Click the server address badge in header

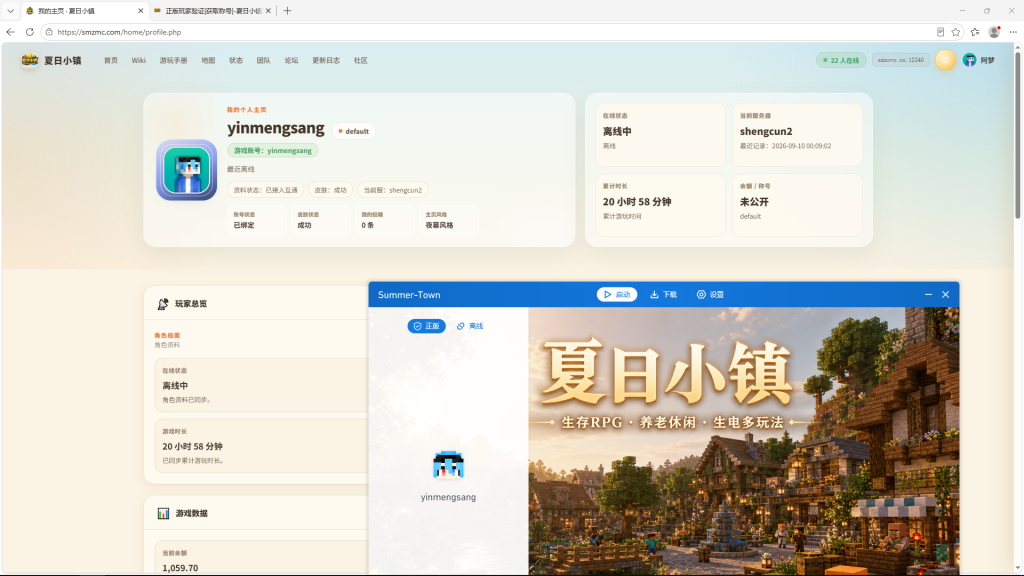tap(901, 60)
